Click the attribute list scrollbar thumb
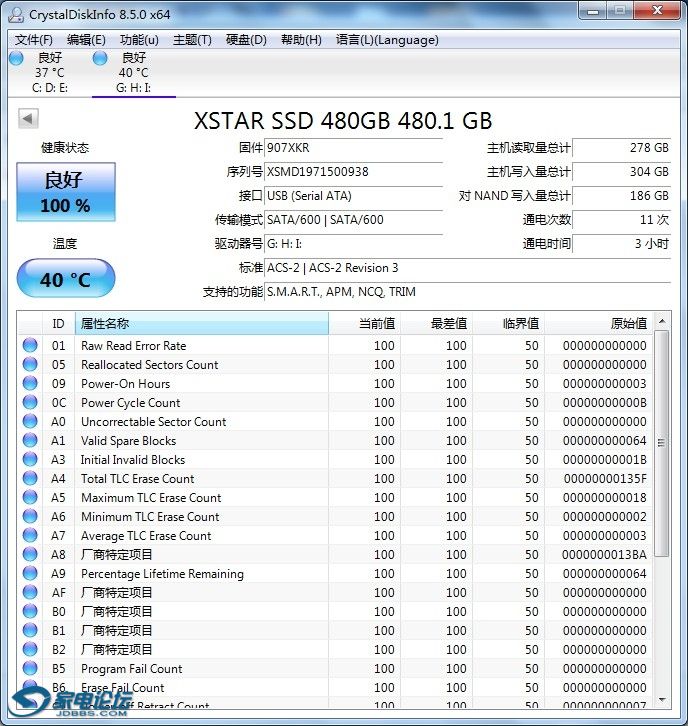This screenshot has width=688, height=726. [662, 443]
